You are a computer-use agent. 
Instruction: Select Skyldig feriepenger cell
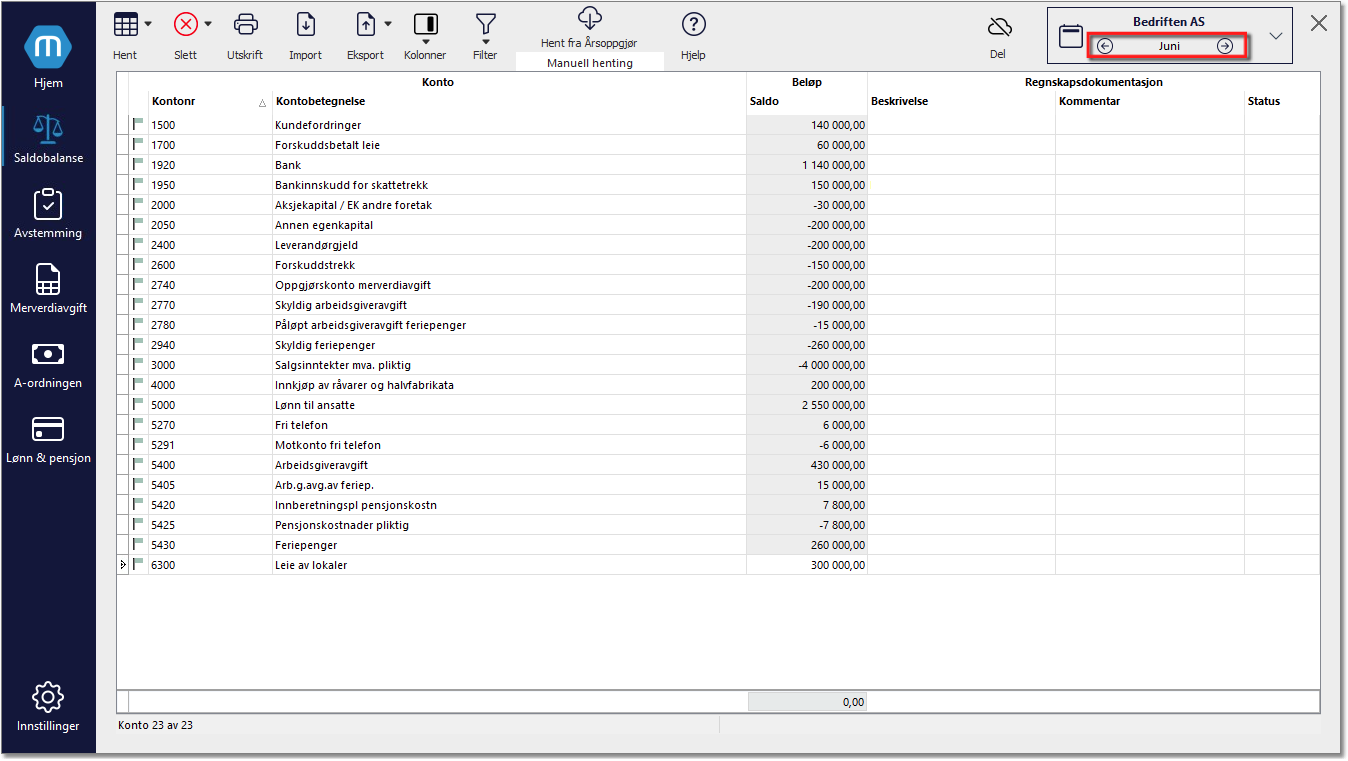[x=509, y=345]
